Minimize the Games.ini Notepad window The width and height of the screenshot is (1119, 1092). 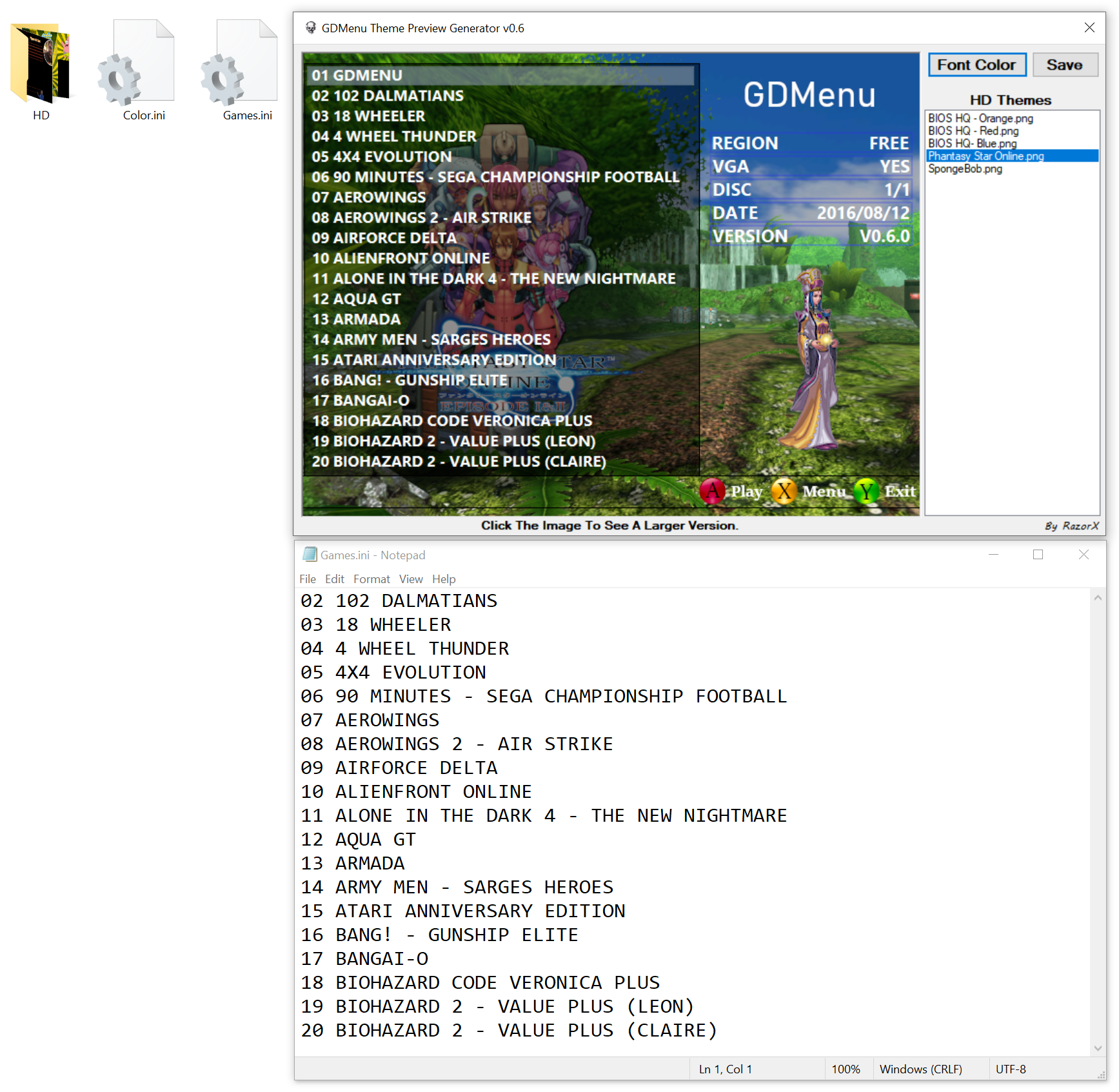[x=993, y=554]
